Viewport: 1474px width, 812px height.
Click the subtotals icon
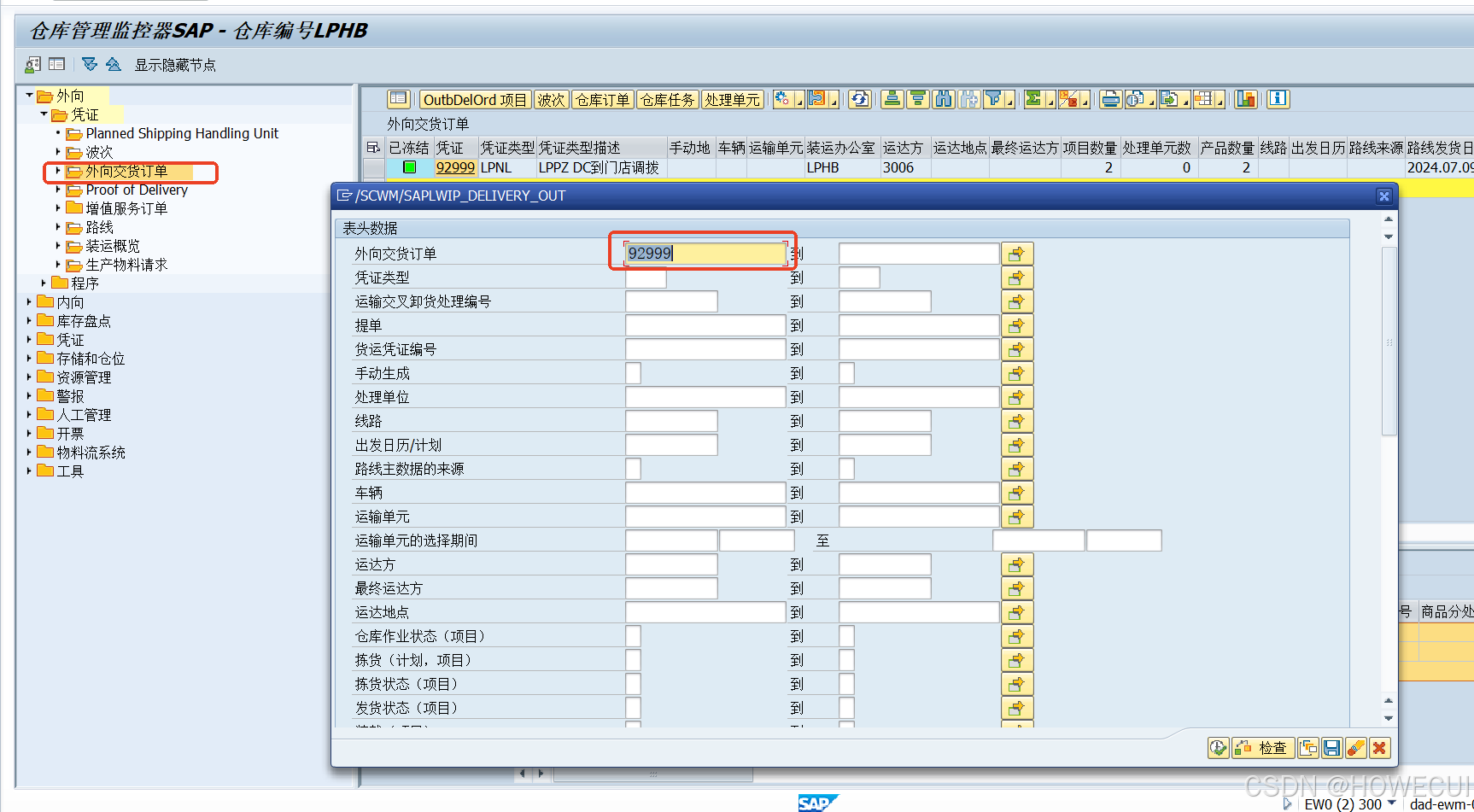pyautogui.click(x=1067, y=99)
